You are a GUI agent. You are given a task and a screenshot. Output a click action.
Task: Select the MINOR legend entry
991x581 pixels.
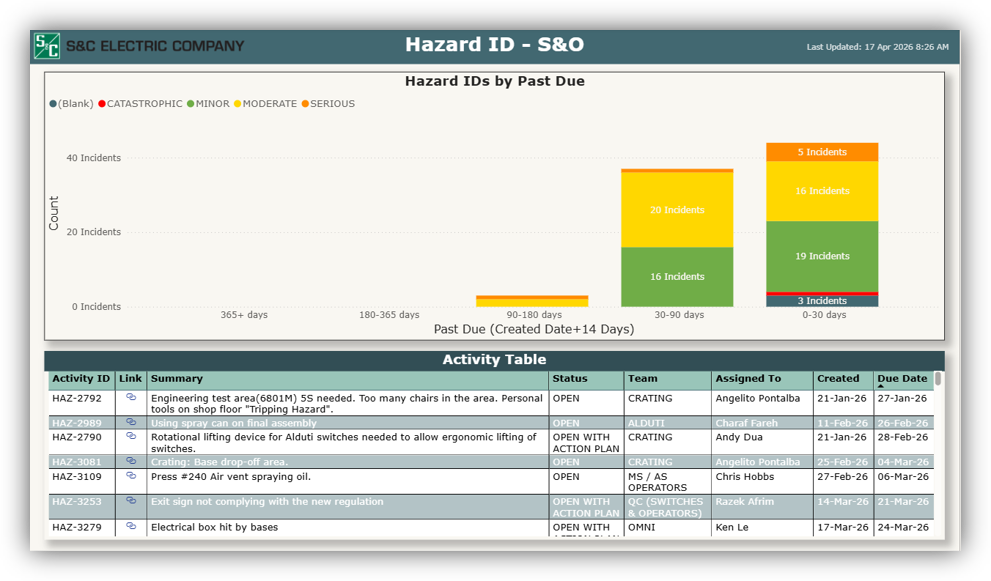click(x=209, y=104)
